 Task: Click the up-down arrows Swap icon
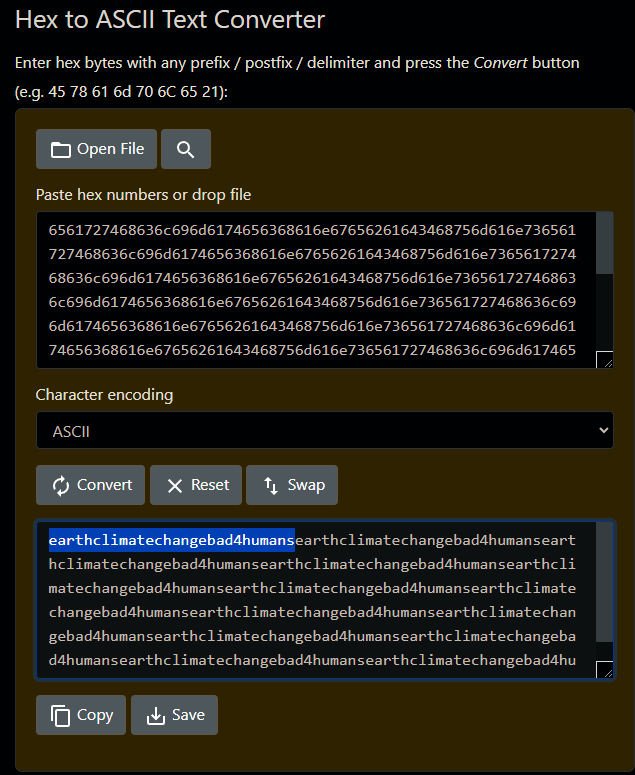click(271, 485)
